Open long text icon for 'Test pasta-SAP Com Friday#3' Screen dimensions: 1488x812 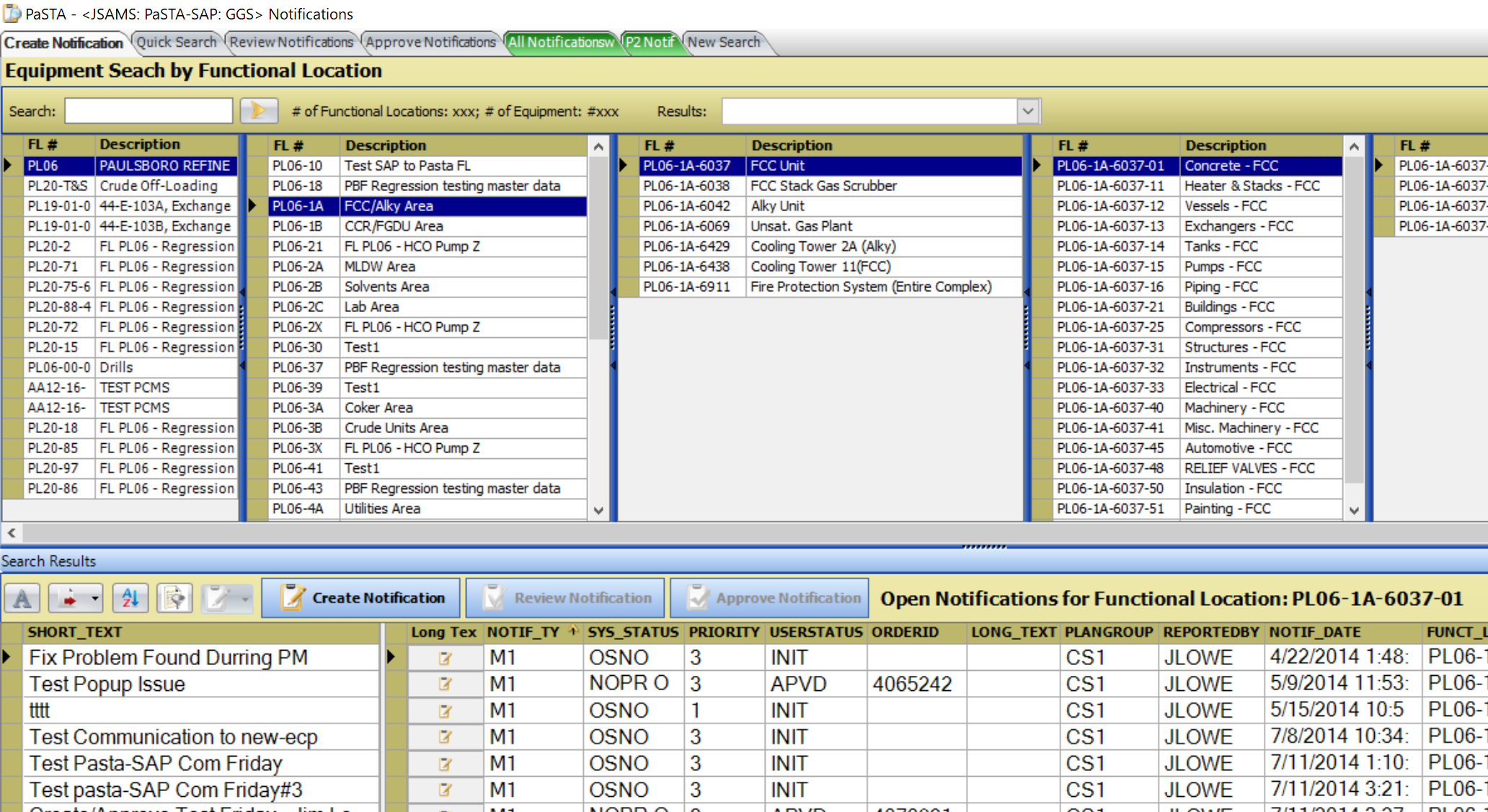coord(445,790)
